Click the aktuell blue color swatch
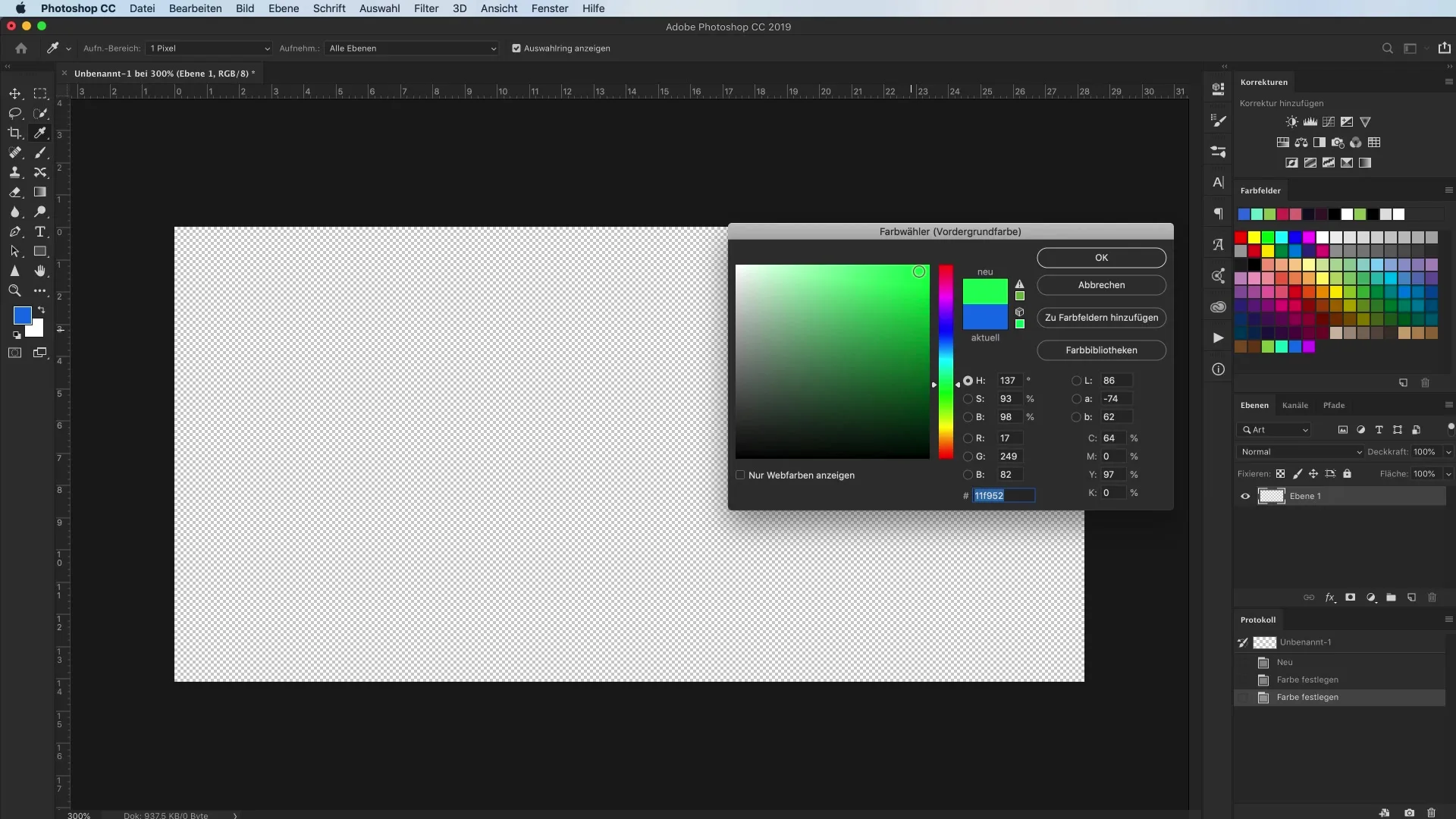 (985, 317)
